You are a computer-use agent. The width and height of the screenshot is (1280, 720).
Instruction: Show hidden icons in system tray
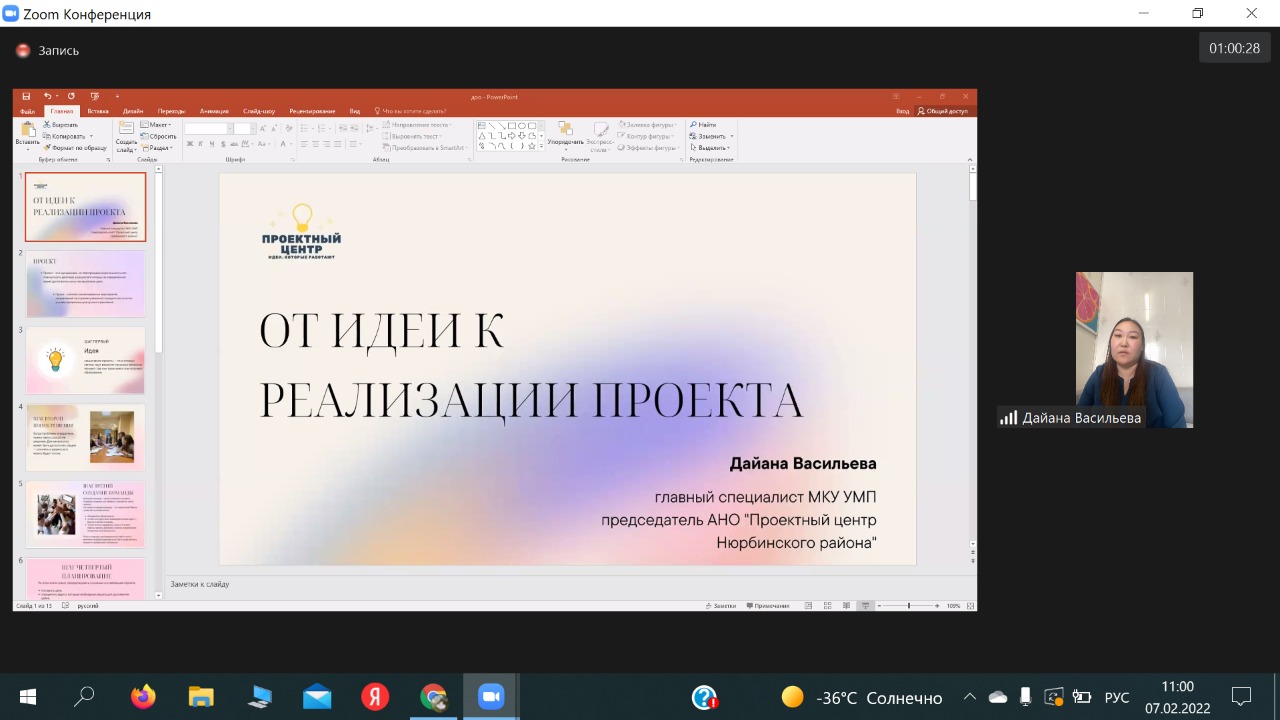tap(969, 697)
